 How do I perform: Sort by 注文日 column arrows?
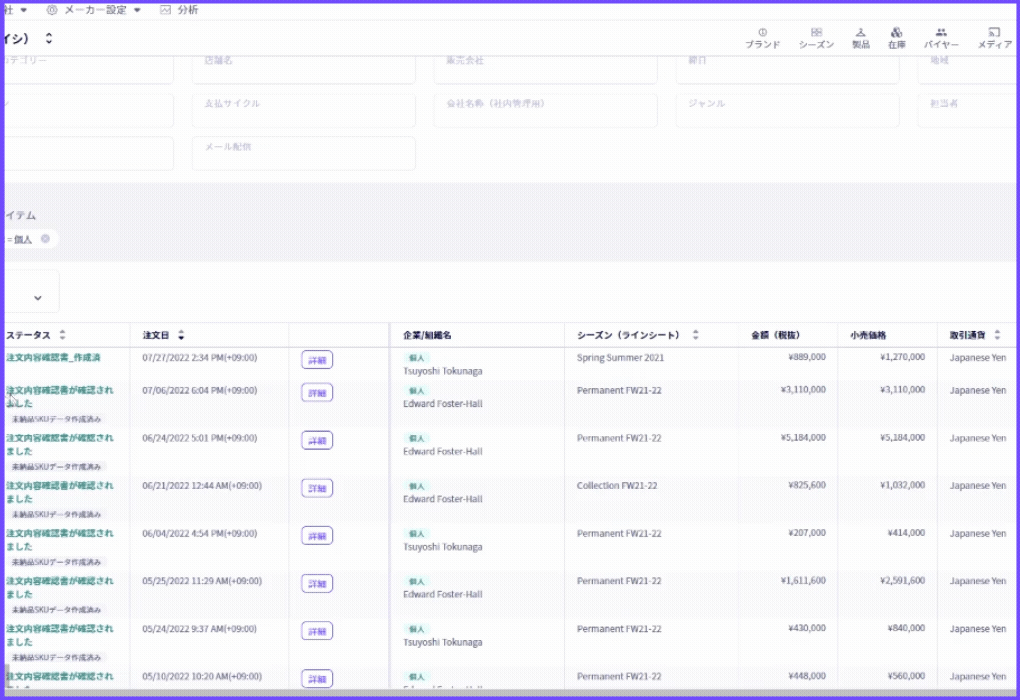coord(181,334)
